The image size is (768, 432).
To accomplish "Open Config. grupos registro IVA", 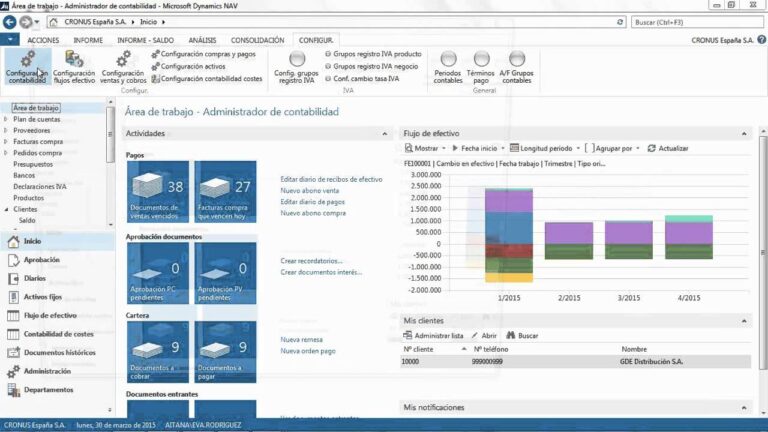I will pyautogui.click(x=296, y=67).
